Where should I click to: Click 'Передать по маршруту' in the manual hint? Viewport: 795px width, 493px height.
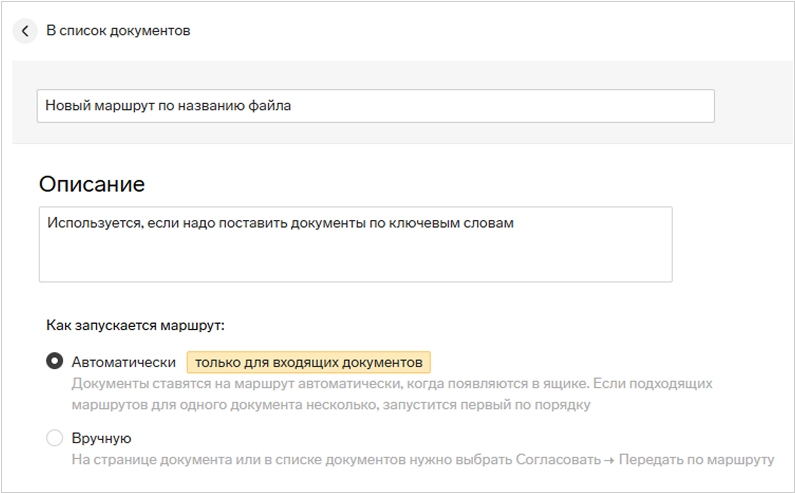(x=696, y=460)
